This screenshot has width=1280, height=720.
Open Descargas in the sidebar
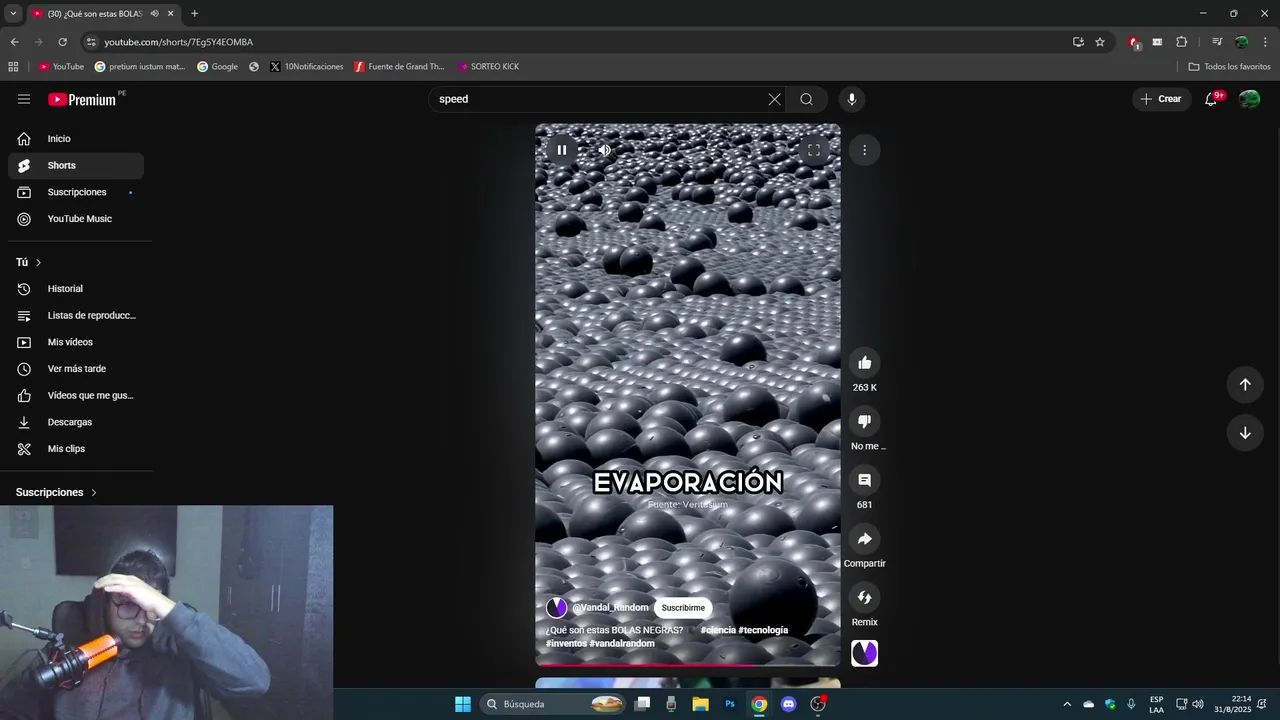coord(76,422)
